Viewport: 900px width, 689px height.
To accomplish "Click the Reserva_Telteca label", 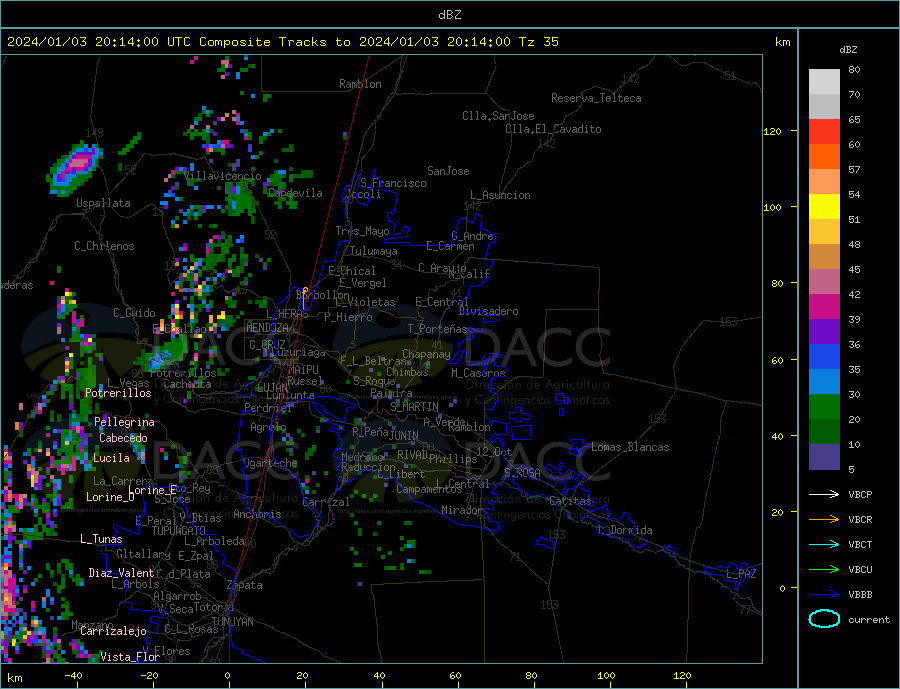I will point(596,98).
